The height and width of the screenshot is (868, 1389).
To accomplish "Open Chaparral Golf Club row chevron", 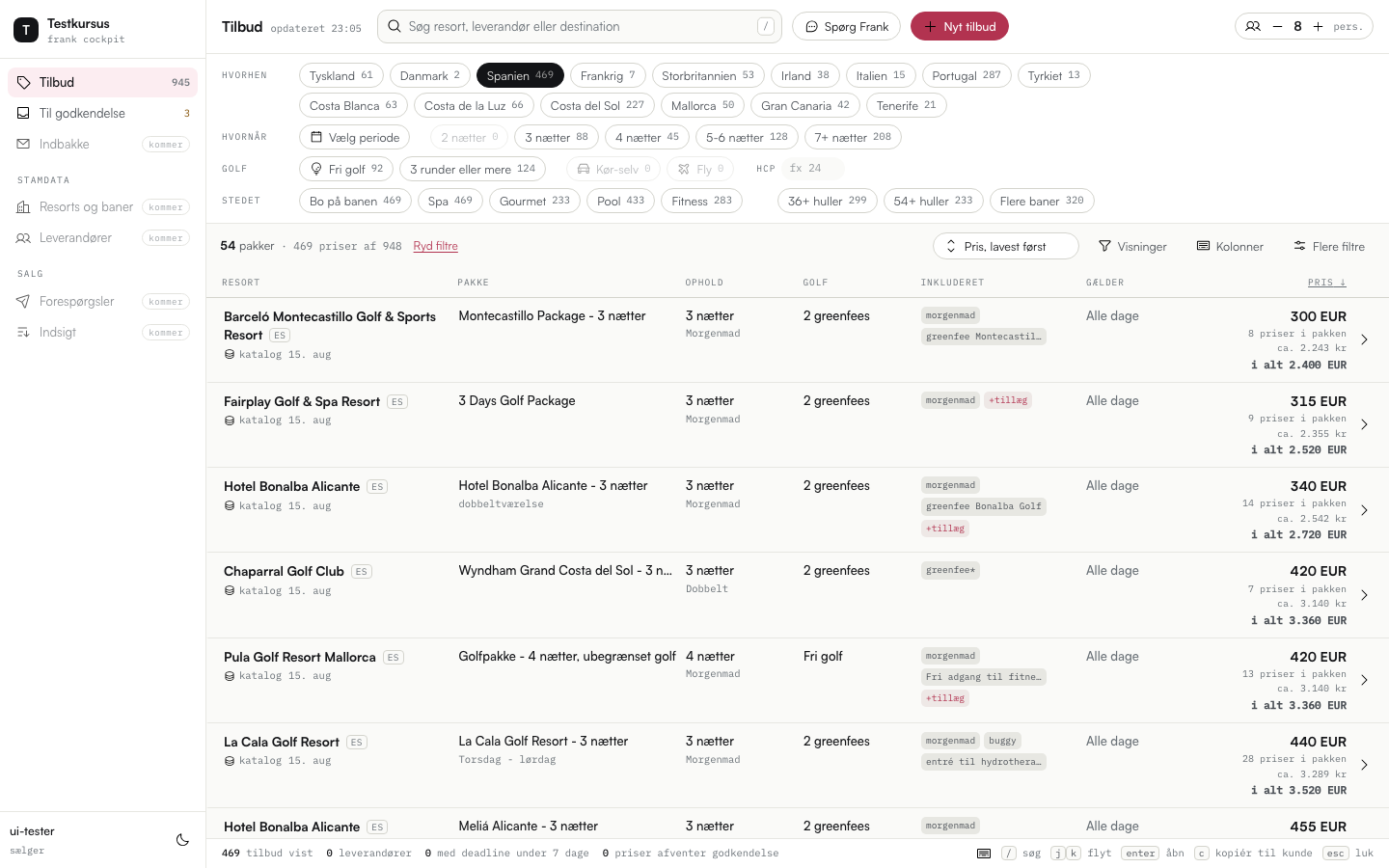I will click(x=1364, y=595).
